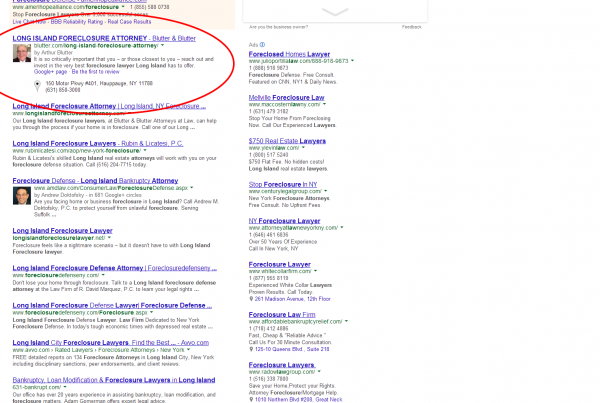
Task: Open dropdown arrow beside radowlawgroup.com ad URL
Action: click(x=319, y=372)
